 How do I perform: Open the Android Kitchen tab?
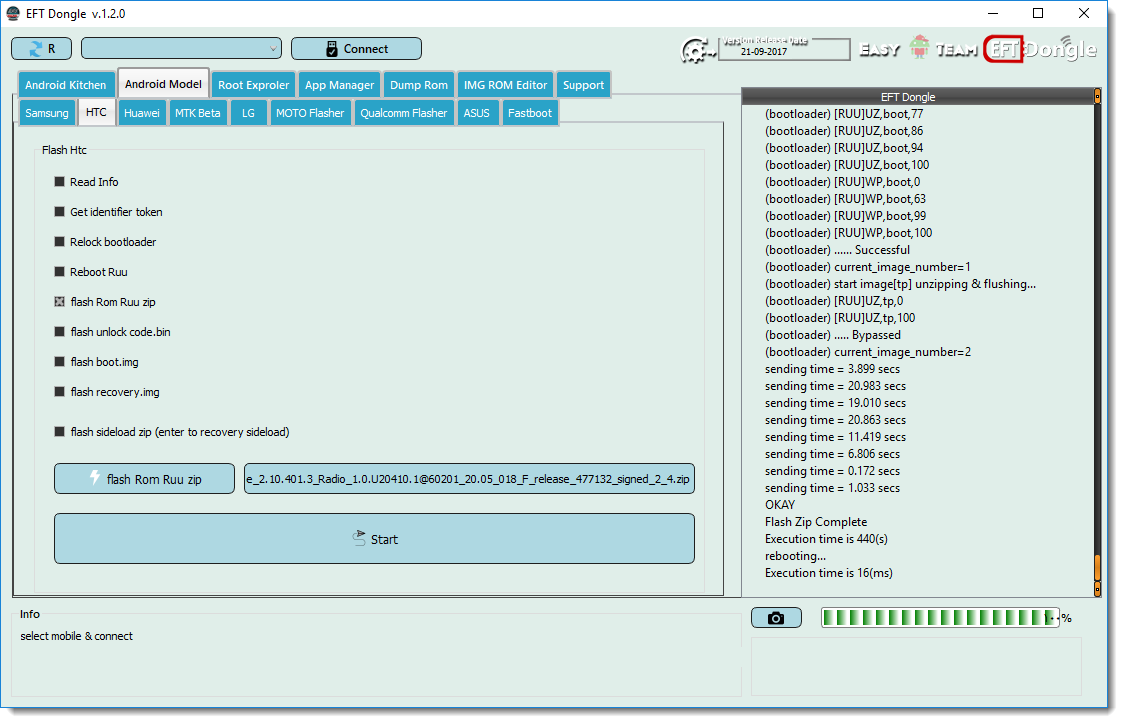click(65, 85)
